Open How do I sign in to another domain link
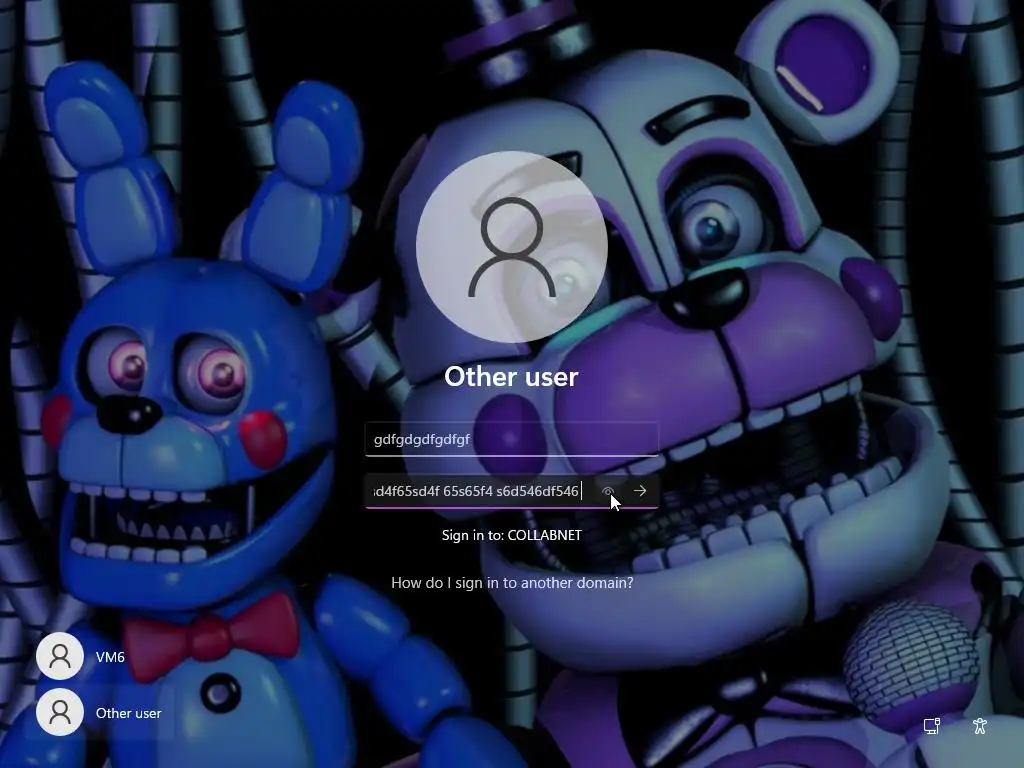 [512, 583]
